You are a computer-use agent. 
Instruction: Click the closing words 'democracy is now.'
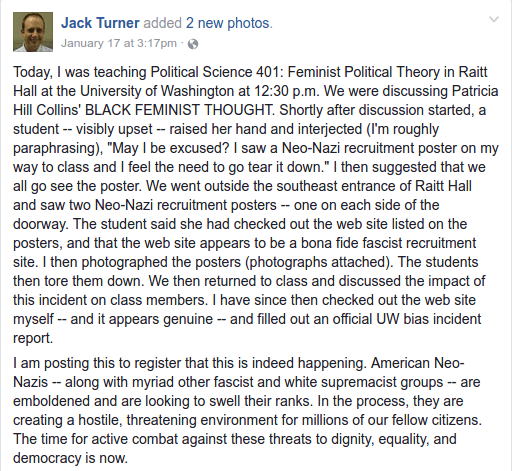[x=70, y=458]
